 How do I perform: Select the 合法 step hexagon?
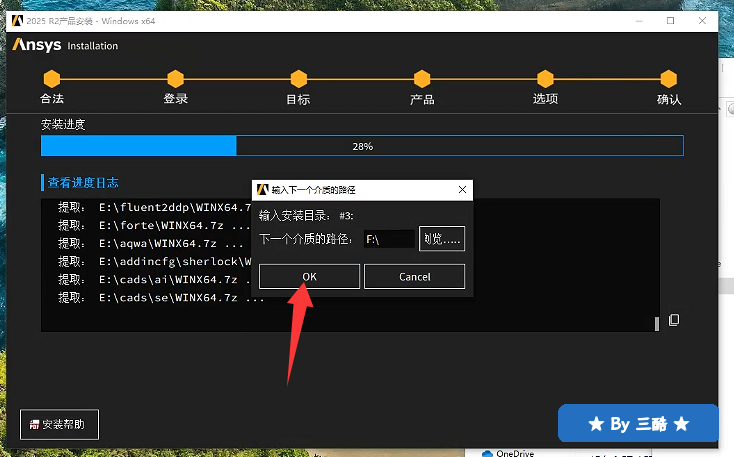tap(52, 79)
